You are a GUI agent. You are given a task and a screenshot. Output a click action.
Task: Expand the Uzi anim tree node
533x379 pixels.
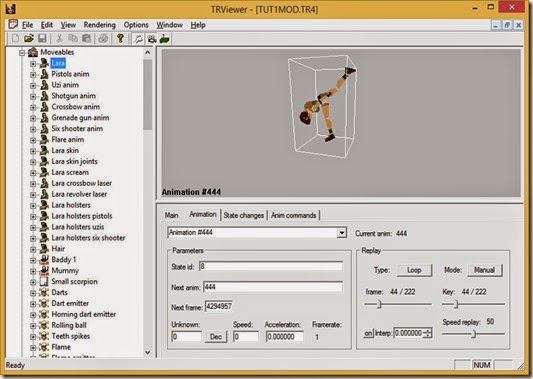pos(33,85)
